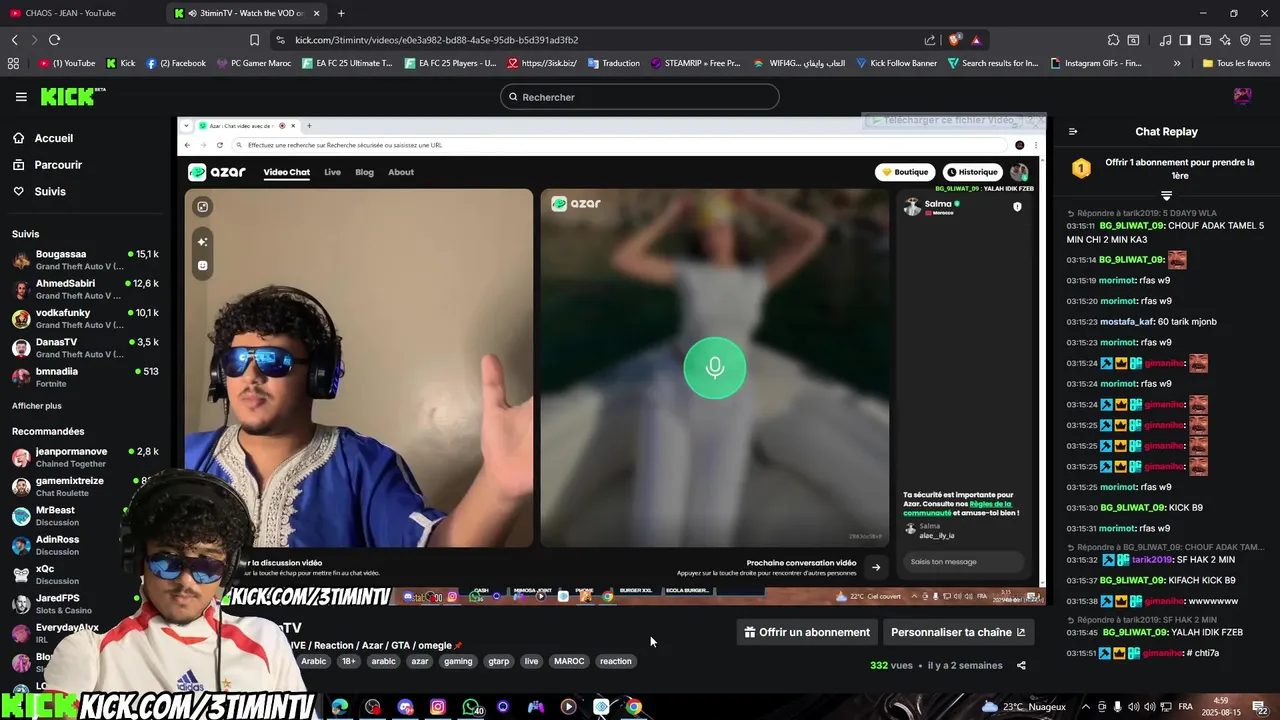Open JaredFPS recommended channel

65,603
